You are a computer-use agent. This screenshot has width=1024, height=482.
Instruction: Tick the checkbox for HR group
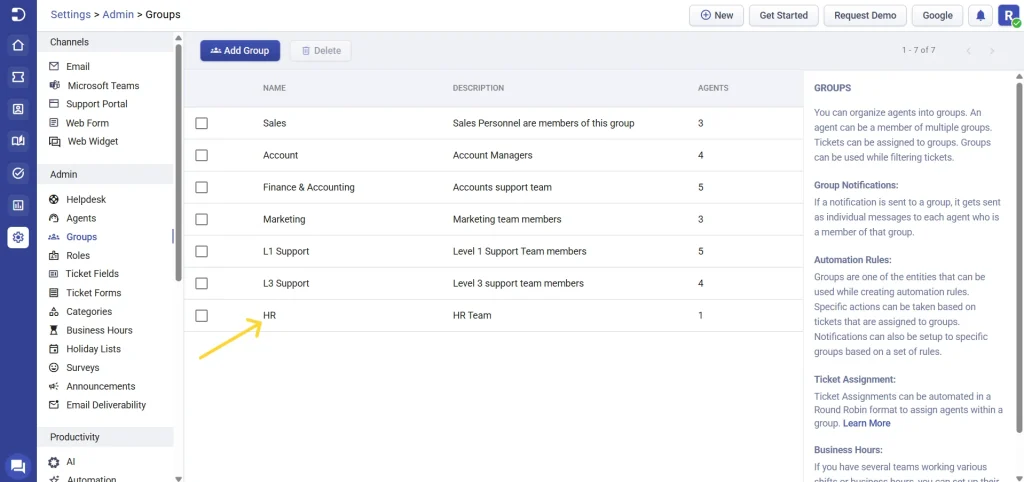point(202,315)
